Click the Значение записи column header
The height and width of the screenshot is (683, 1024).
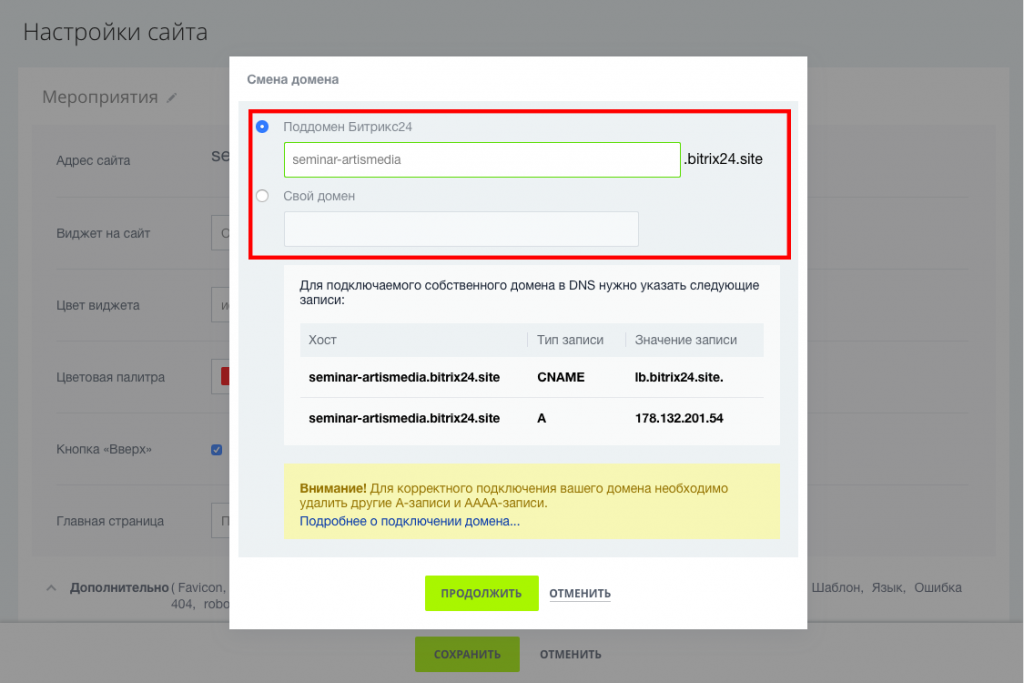(686, 340)
